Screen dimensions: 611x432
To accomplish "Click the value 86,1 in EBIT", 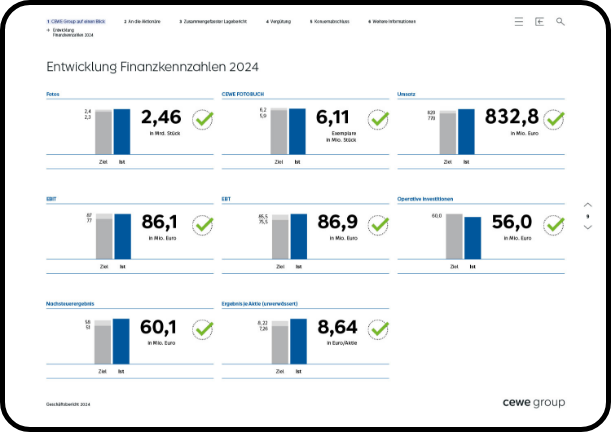I will pos(159,222).
